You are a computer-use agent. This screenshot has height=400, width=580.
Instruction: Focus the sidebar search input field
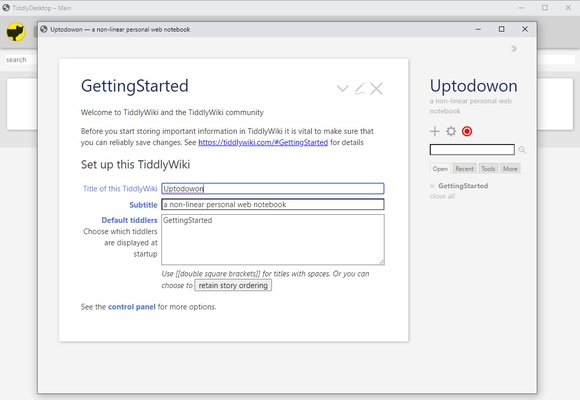point(472,149)
